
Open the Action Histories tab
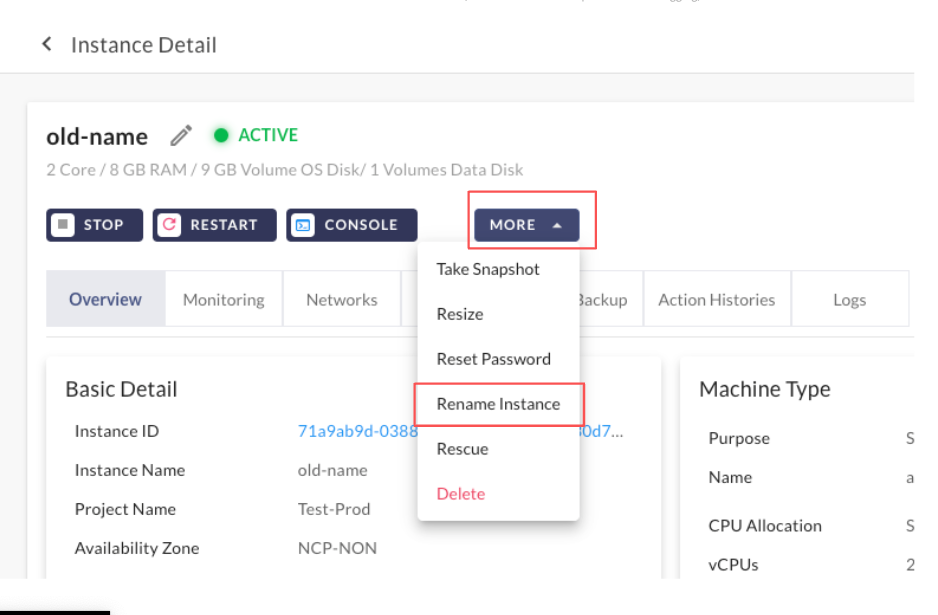pyautogui.click(x=716, y=299)
